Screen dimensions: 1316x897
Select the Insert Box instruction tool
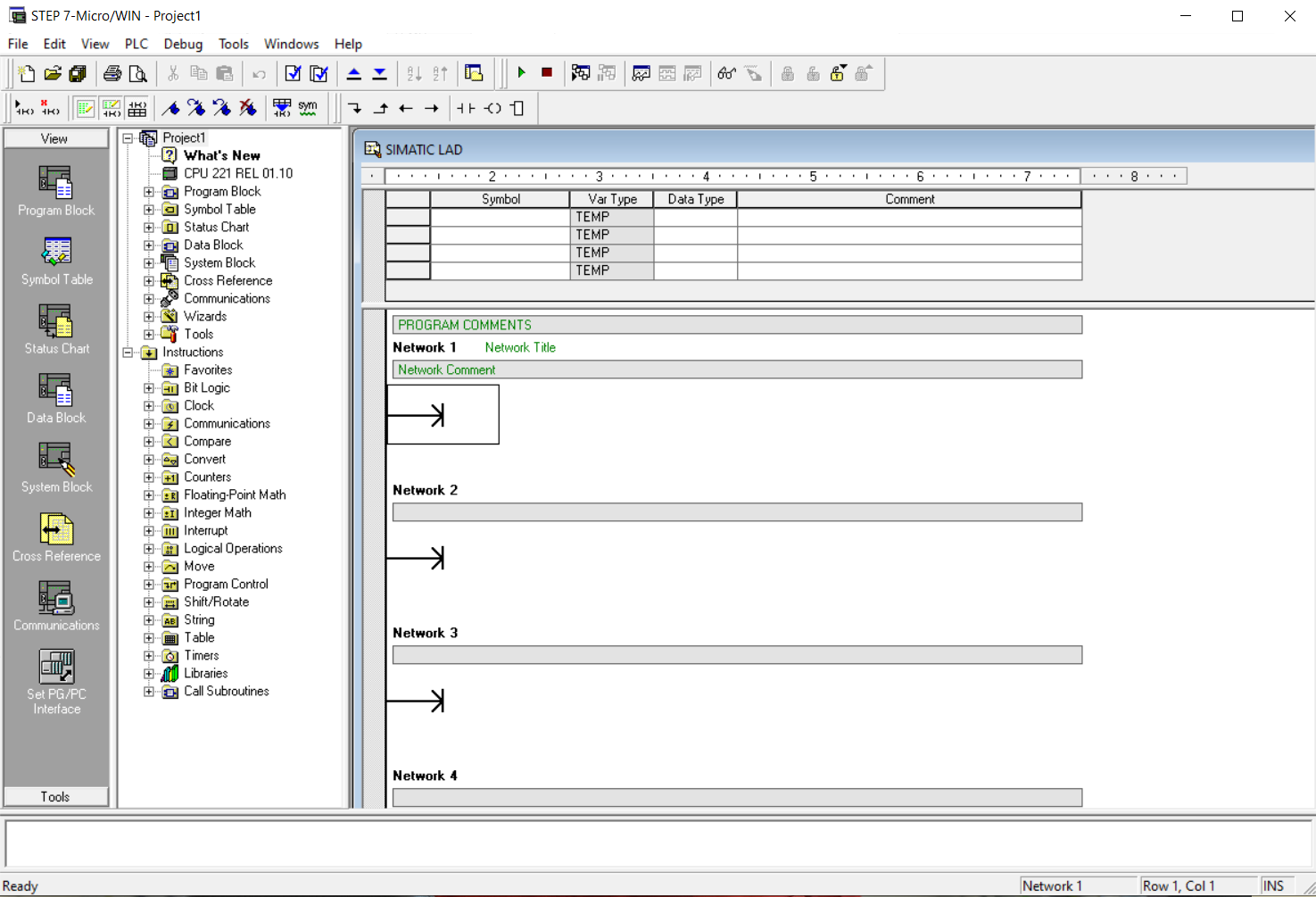[517, 107]
